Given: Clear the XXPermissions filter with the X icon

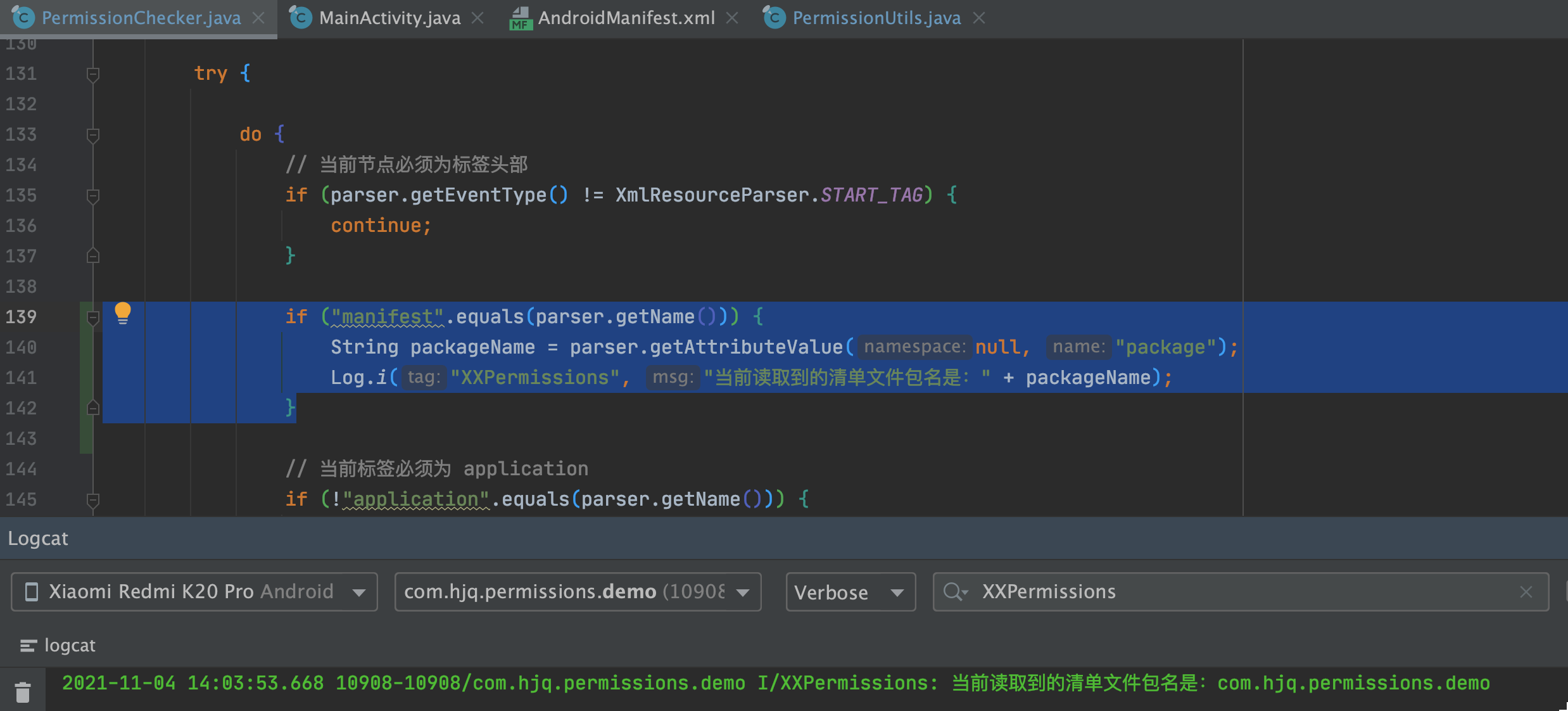Looking at the screenshot, I should click(x=1527, y=592).
